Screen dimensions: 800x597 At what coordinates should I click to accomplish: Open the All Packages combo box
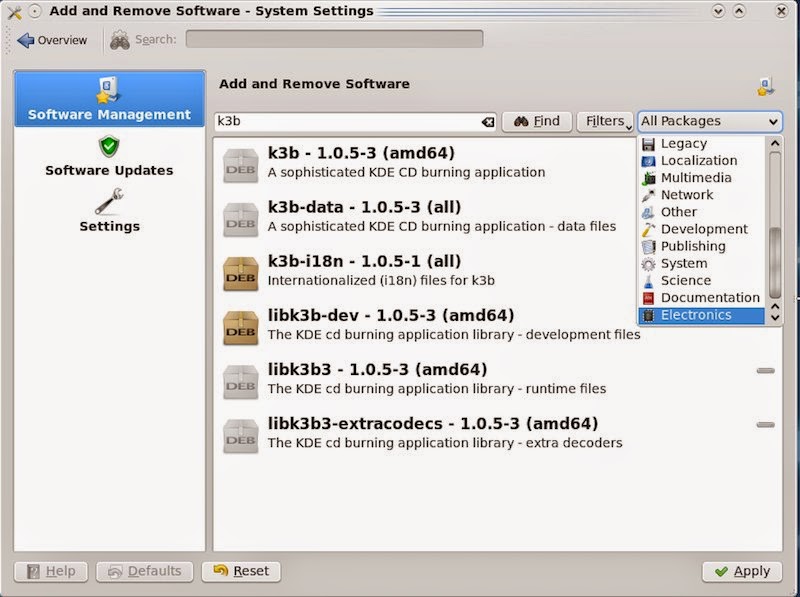709,121
